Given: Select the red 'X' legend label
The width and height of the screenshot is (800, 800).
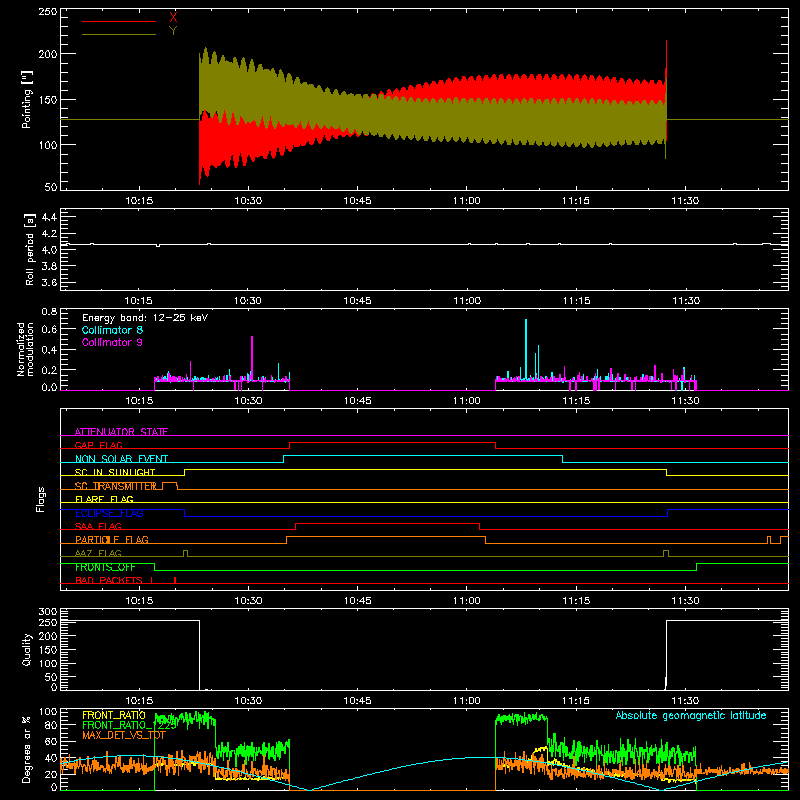Looking at the screenshot, I should point(173,18).
